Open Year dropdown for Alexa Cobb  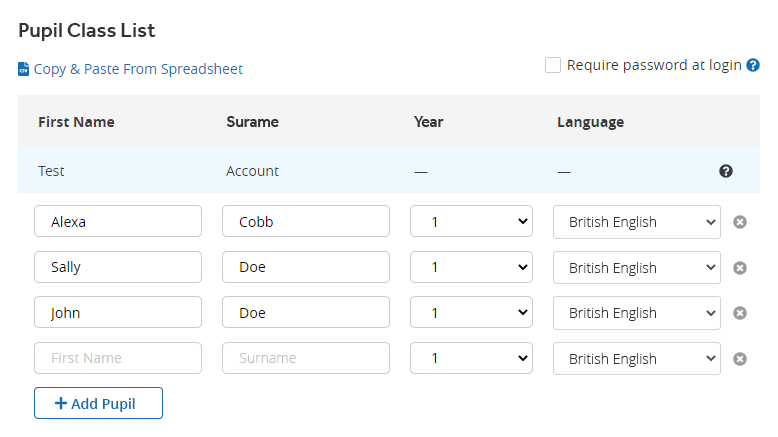click(x=471, y=221)
